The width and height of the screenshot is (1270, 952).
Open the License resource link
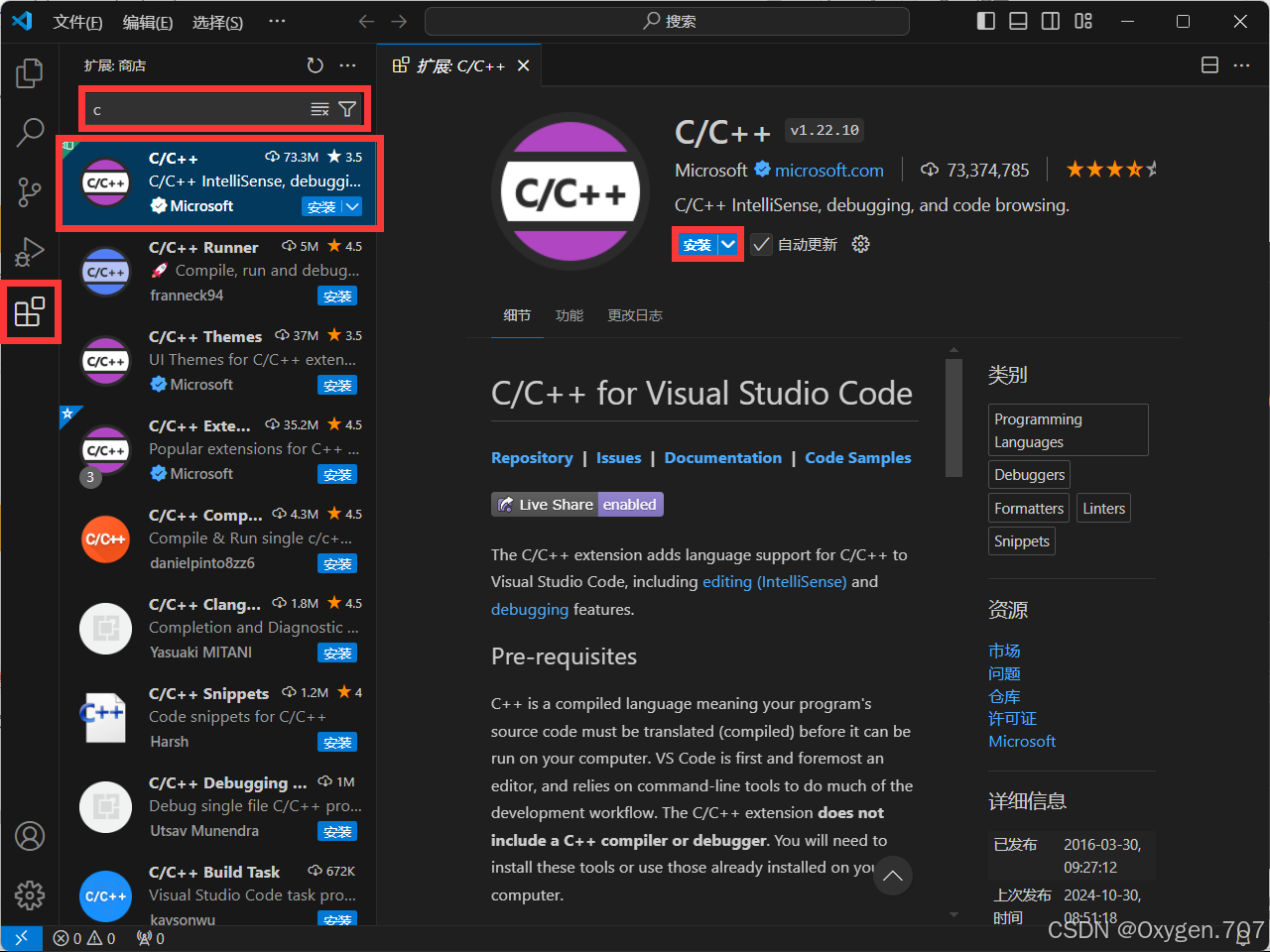pyautogui.click(x=1012, y=718)
